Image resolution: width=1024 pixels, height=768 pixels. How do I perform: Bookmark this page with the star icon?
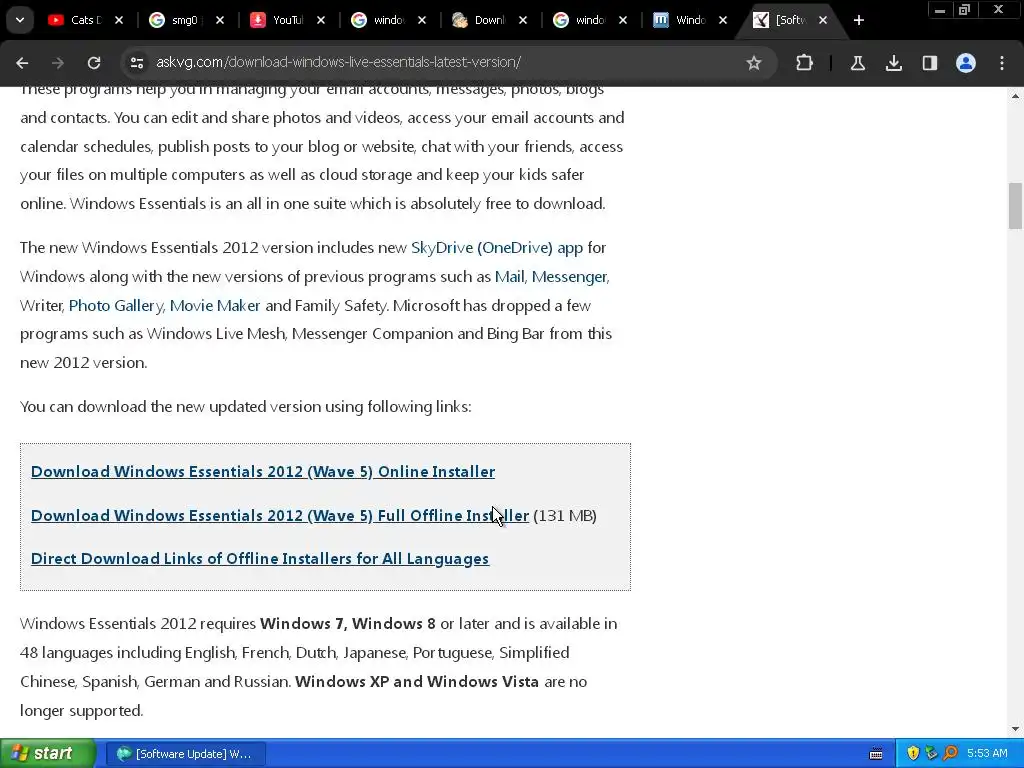tap(754, 63)
